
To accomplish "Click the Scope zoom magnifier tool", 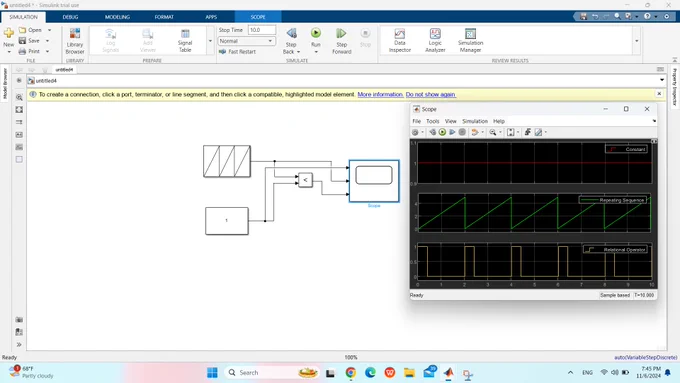I will coord(493,132).
